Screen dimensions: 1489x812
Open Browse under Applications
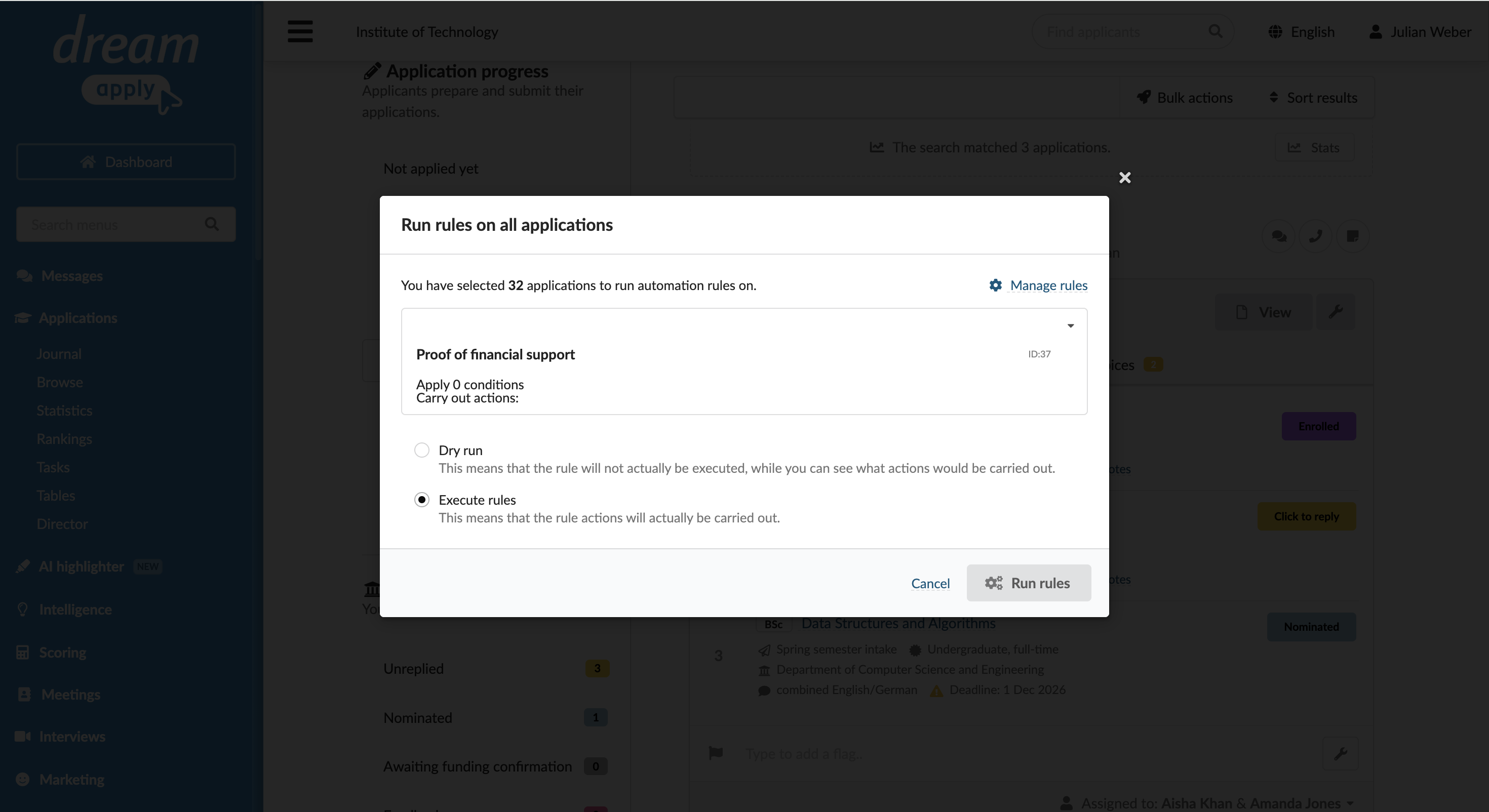pos(60,382)
